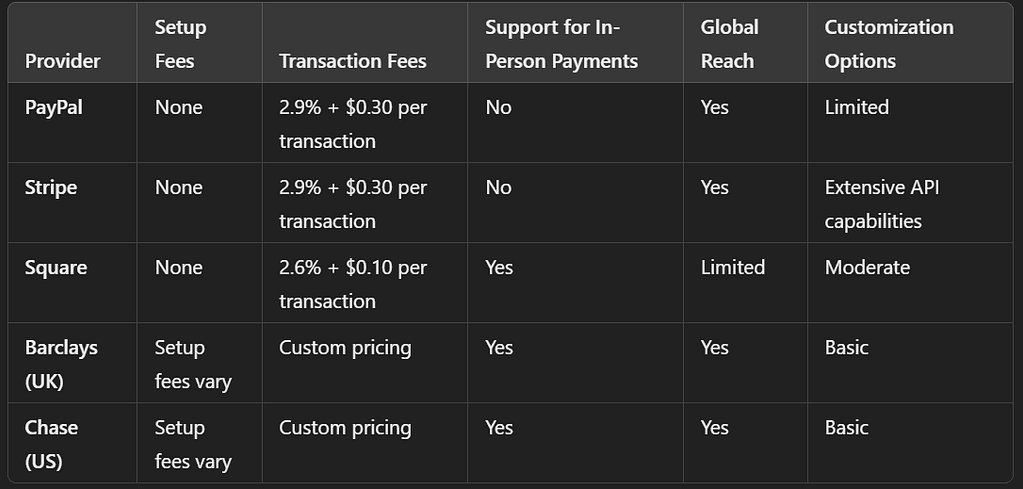The image size is (1023, 489).
Task: Click Chase's Setup fees vary cell
Action: click(193, 444)
